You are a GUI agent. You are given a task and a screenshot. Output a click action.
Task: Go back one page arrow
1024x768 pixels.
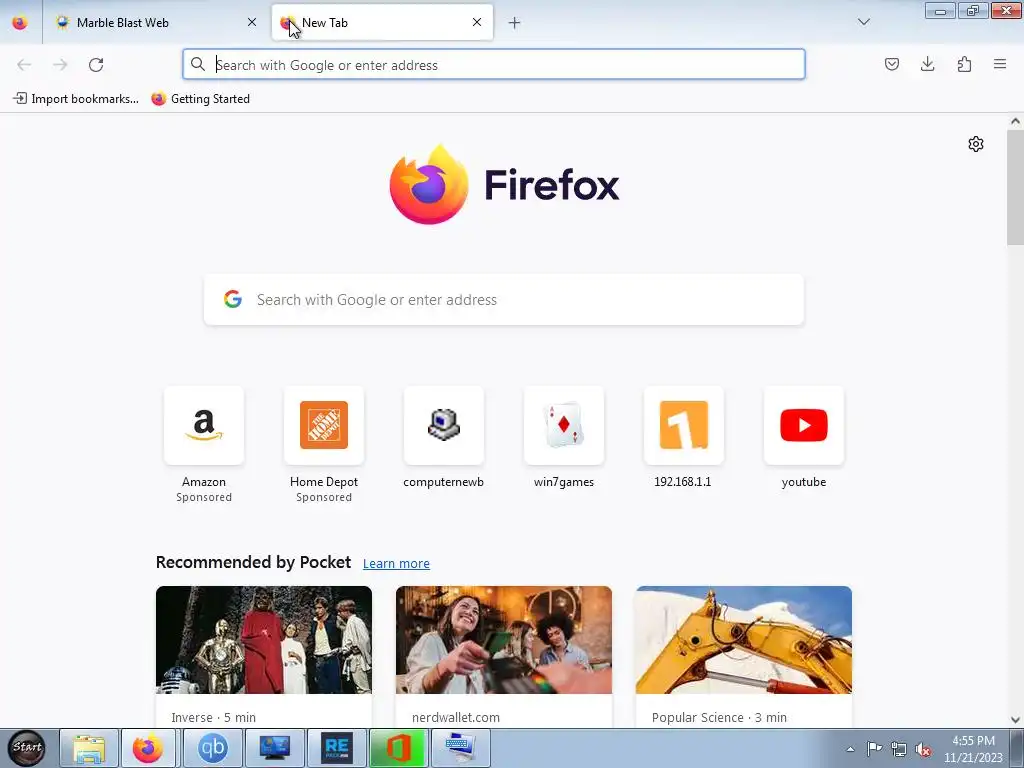point(24,65)
